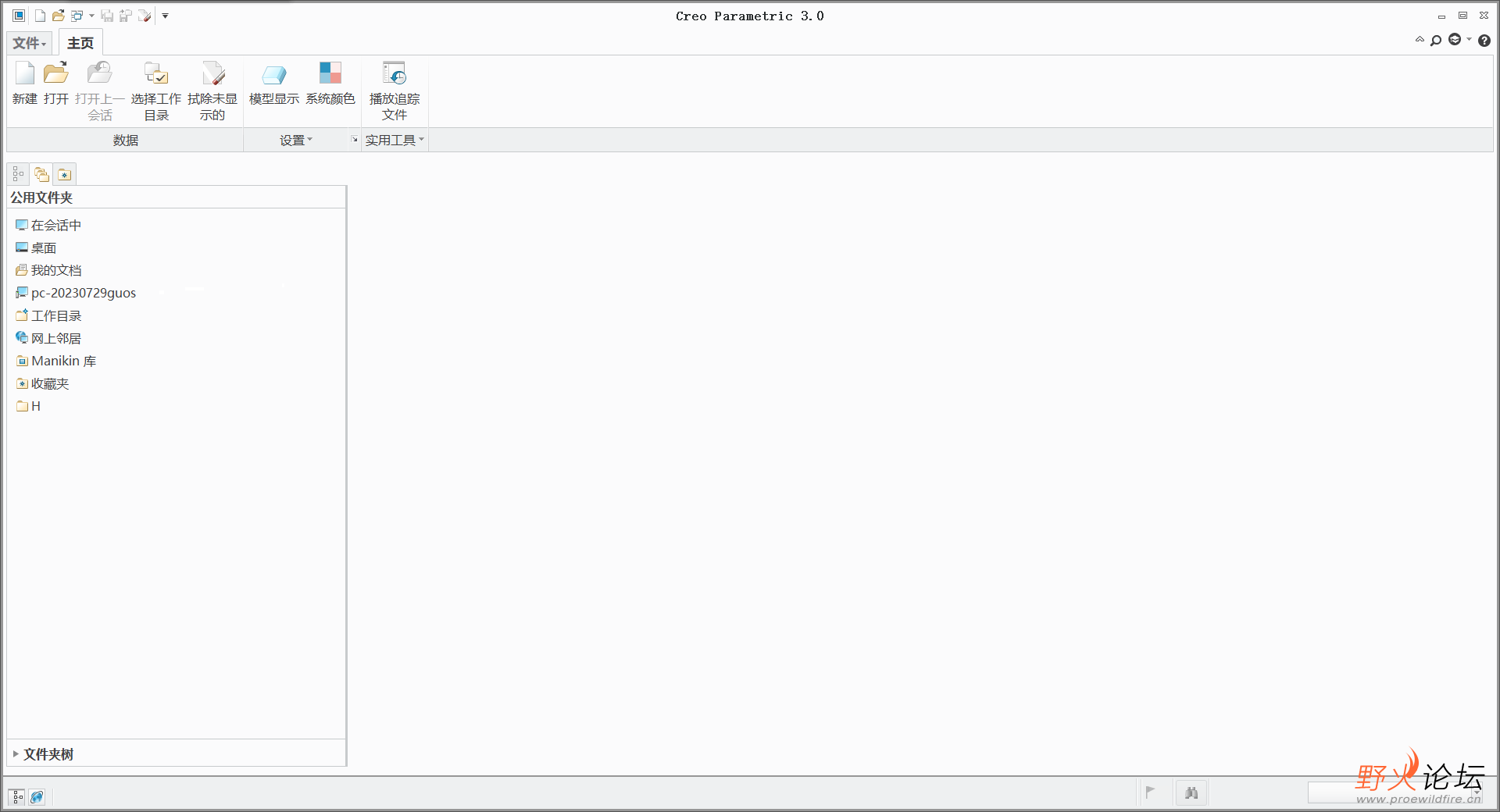Click the grayed Save icon in quick access toolbar
The width and height of the screenshot is (1500, 812).
click(x=107, y=16)
